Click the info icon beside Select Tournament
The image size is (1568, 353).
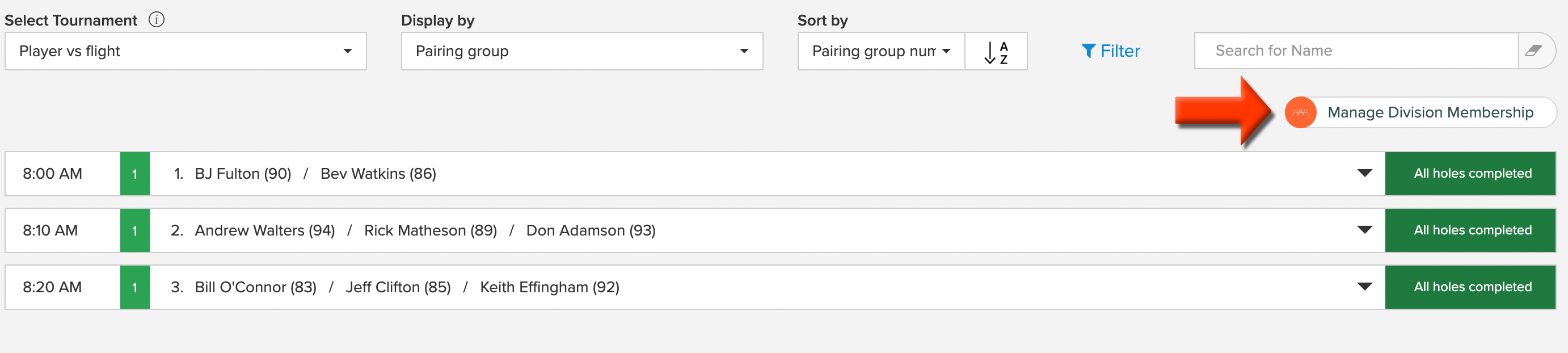[x=157, y=20]
